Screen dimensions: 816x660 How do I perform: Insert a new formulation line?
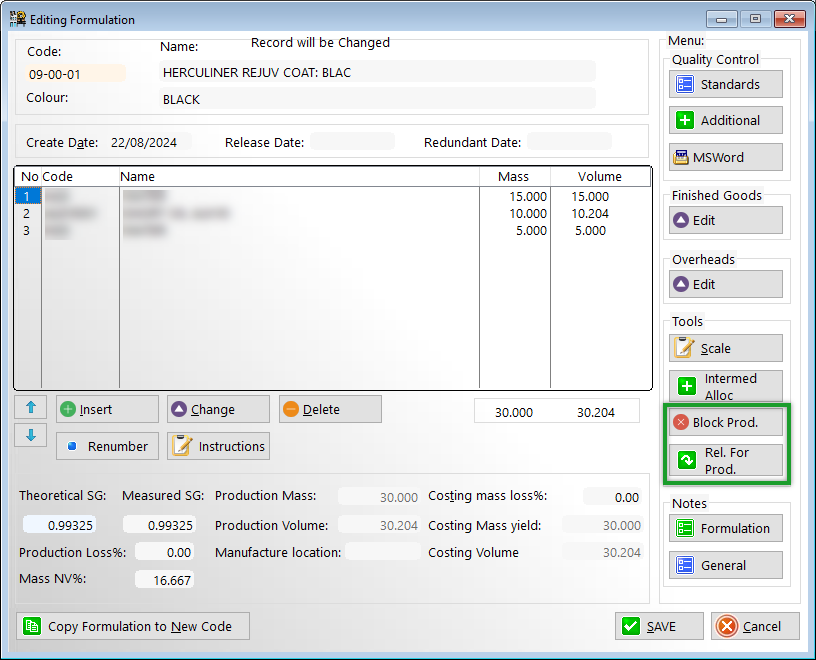click(107, 409)
